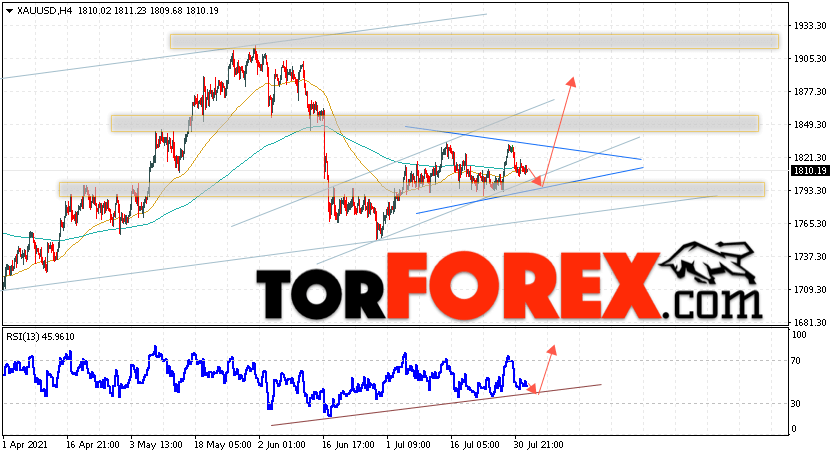This screenshot has height=456, width=834.
Task: Click the RSI level 70 axis label
Action: tap(796, 361)
